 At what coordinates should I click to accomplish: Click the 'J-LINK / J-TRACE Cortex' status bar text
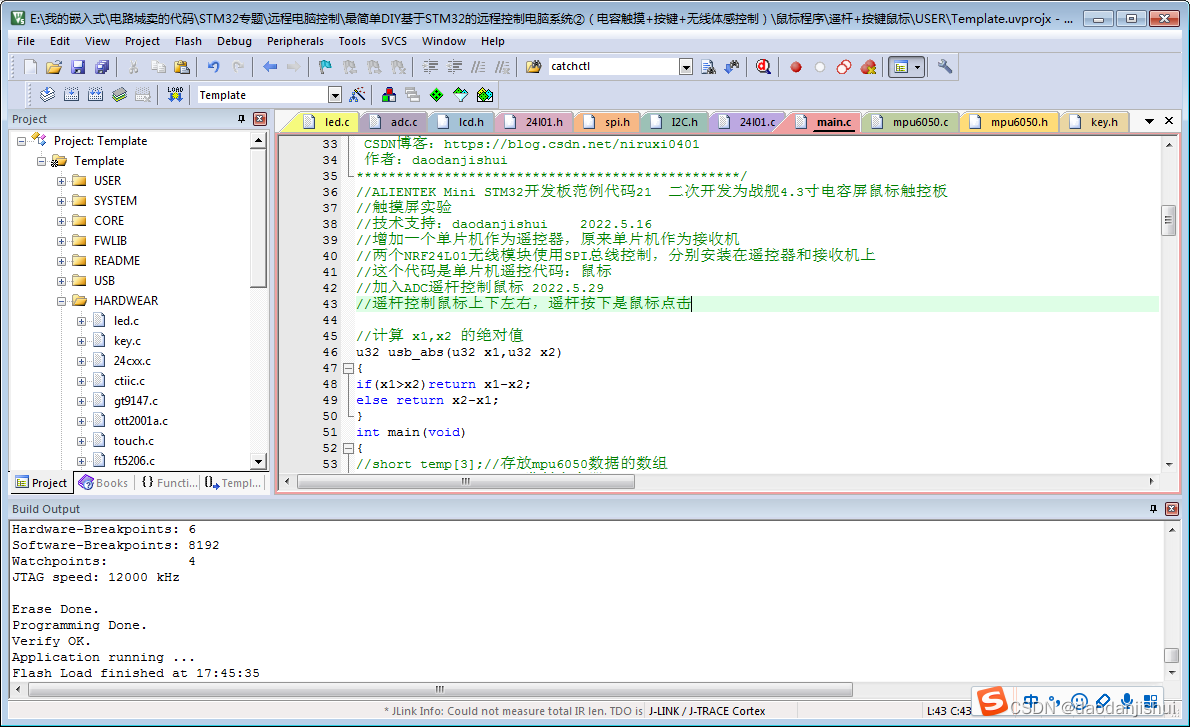click(x=707, y=711)
